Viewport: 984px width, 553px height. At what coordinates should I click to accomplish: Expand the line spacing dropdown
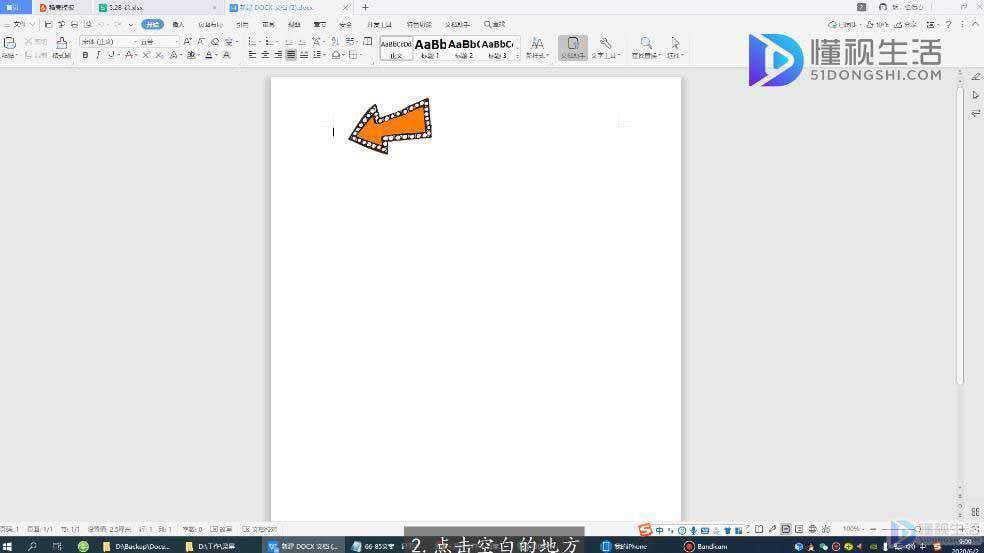[x=324, y=55]
